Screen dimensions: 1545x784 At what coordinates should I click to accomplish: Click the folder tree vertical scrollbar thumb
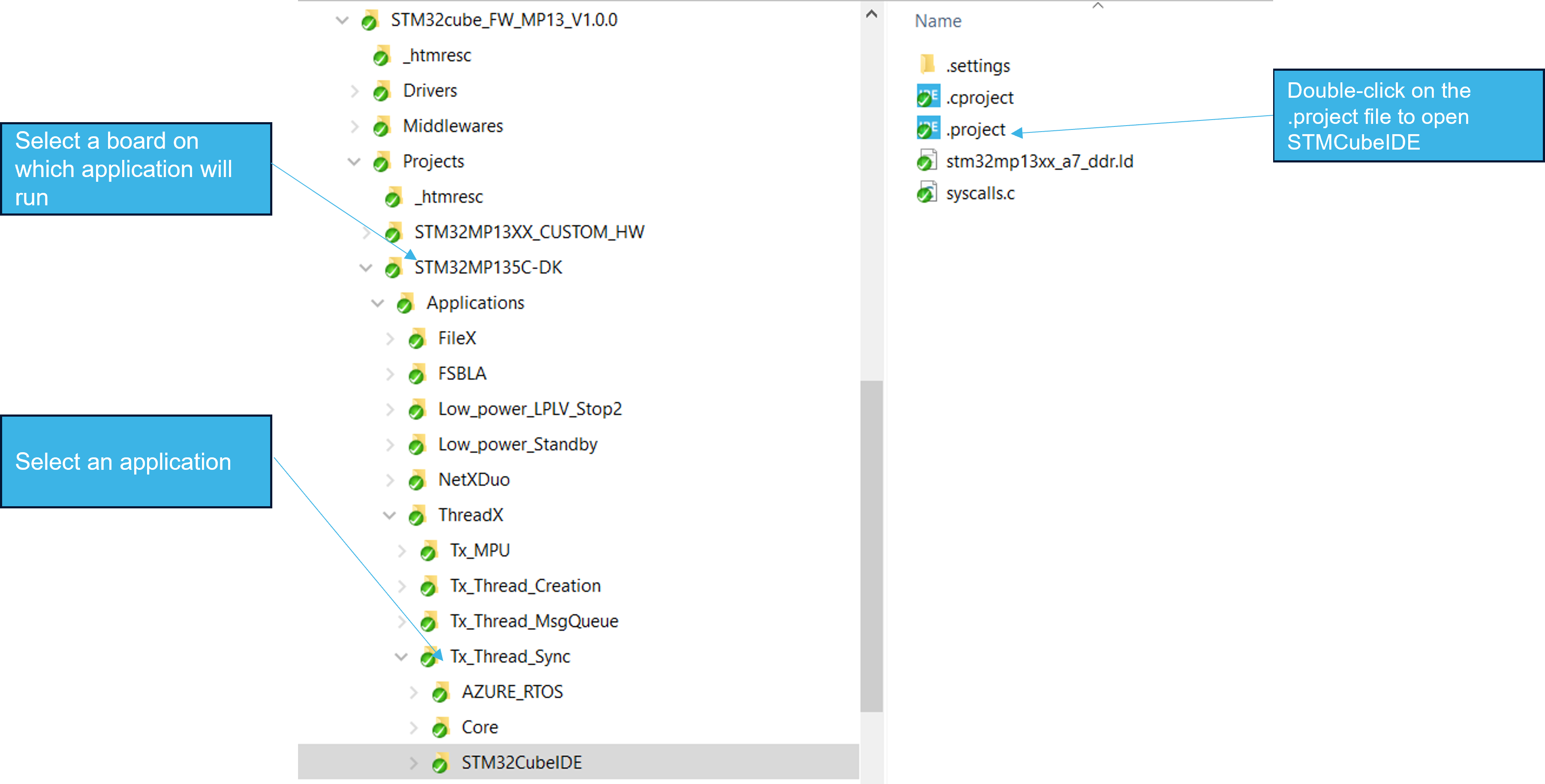[871, 546]
